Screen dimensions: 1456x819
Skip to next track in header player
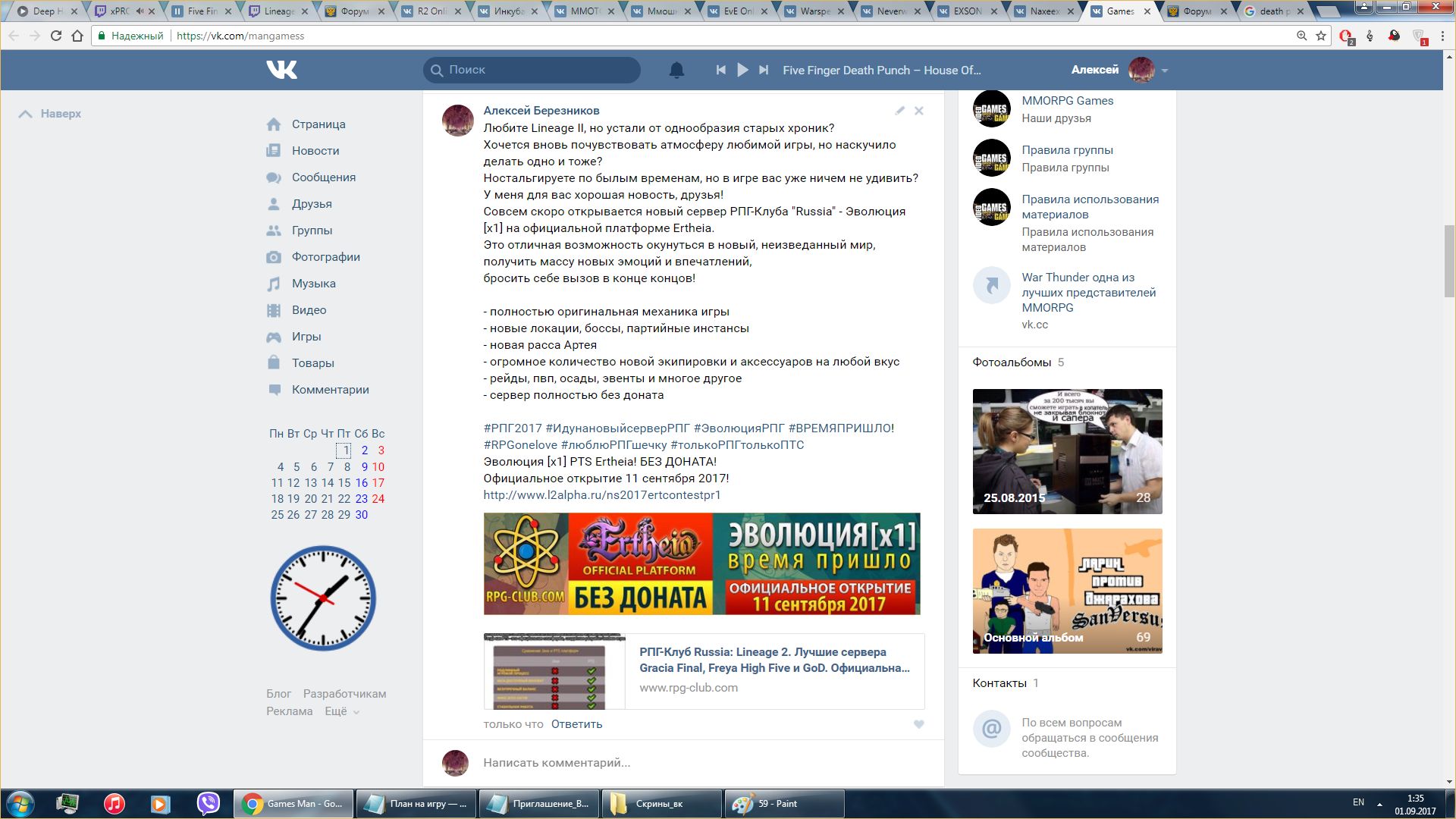tap(764, 70)
